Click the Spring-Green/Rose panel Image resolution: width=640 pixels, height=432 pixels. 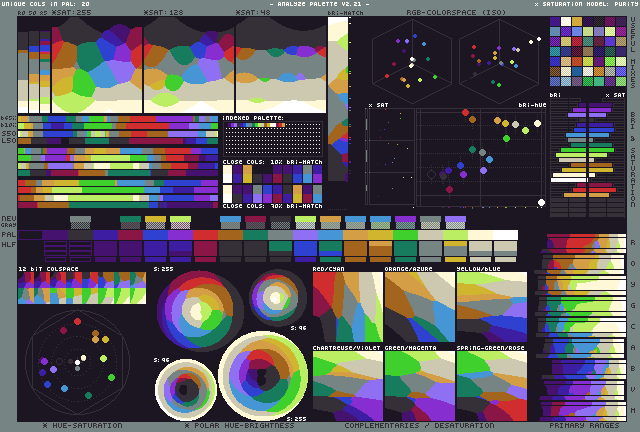pos(491,384)
